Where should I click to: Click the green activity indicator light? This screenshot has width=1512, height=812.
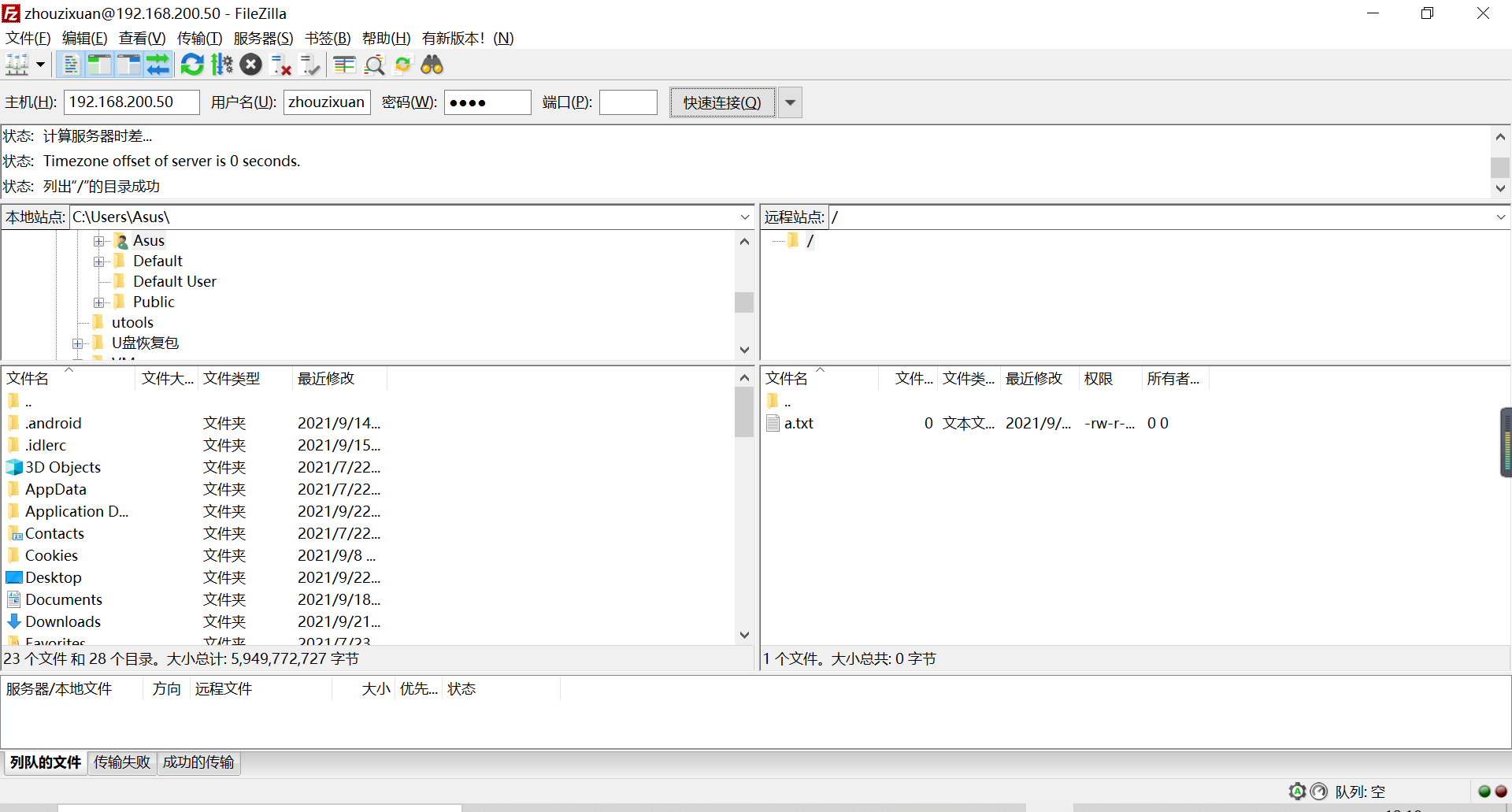pyautogui.click(x=1484, y=792)
